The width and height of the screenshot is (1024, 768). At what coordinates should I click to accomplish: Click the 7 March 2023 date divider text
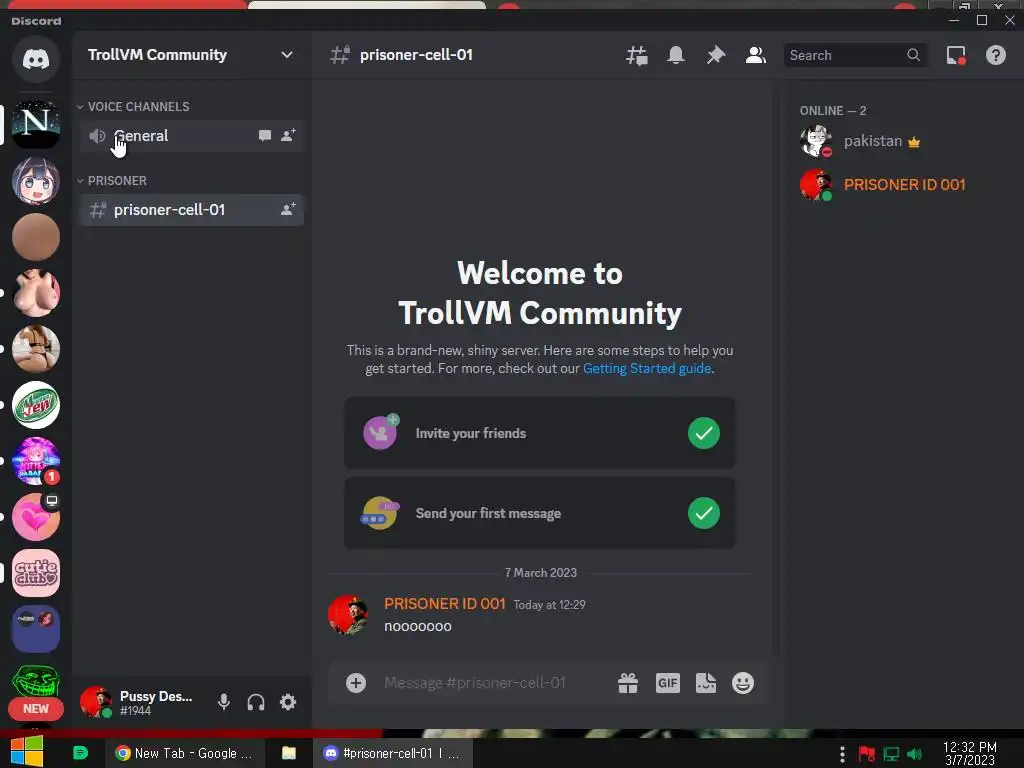tap(541, 573)
